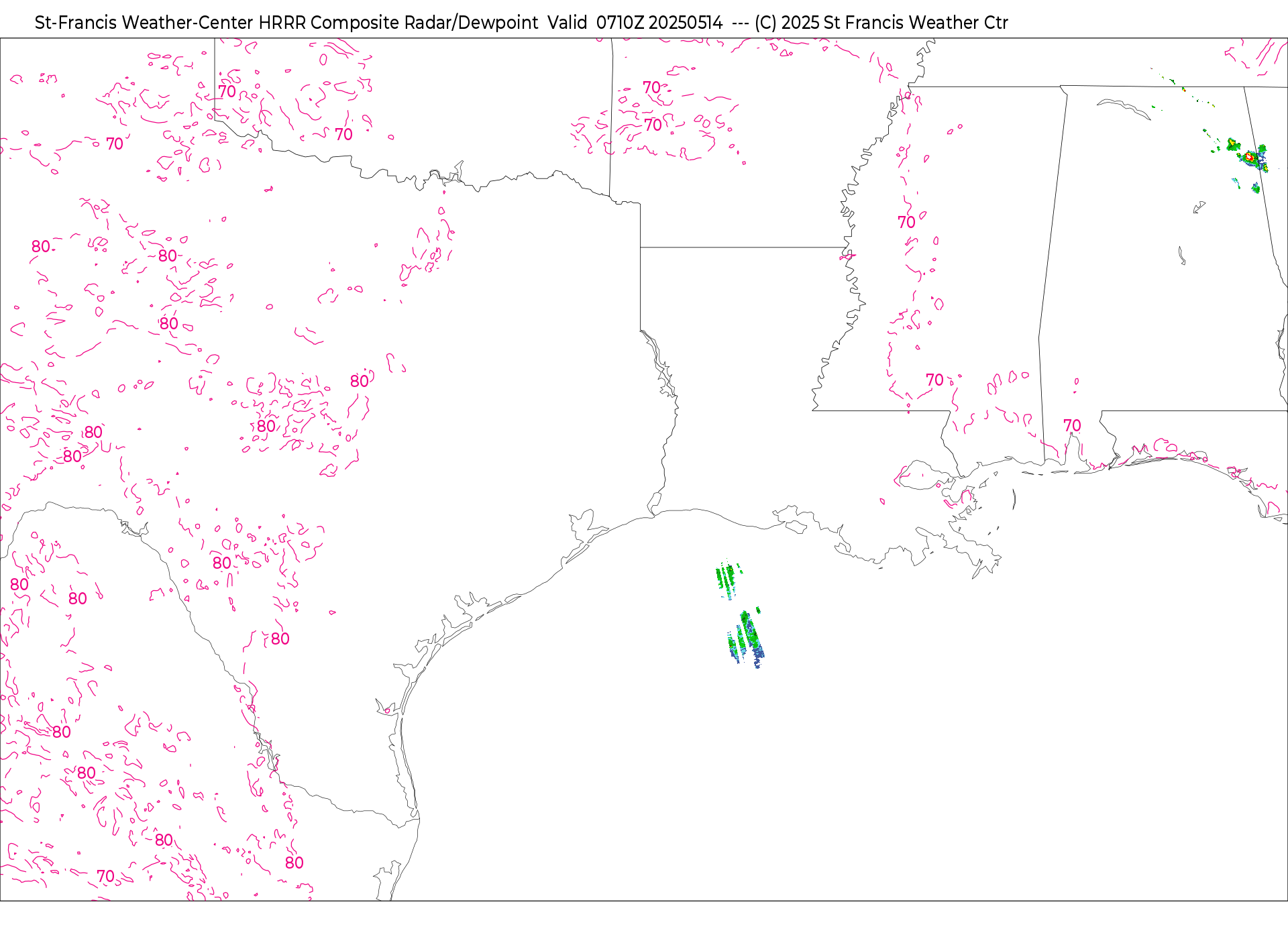Click the "St-Francis Weather-Center" text in title
Image resolution: width=1288 pixels, height=939 pixels.
tap(144, 23)
